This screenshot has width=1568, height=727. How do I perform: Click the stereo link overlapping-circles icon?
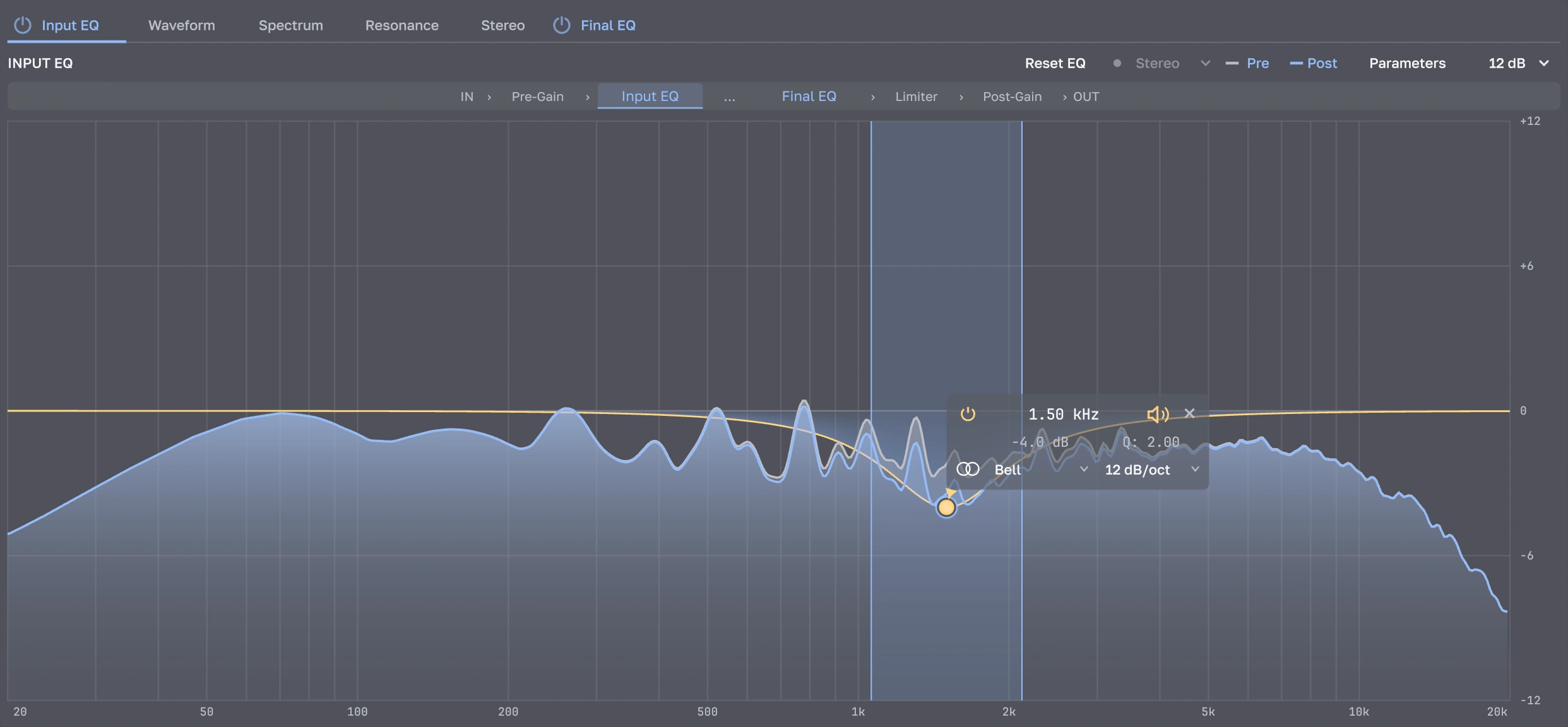(x=968, y=469)
